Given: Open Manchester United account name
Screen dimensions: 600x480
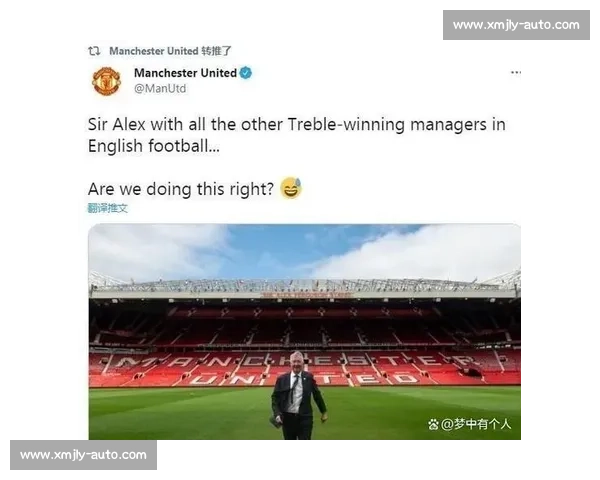Looking at the screenshot, I should [185, 73].
